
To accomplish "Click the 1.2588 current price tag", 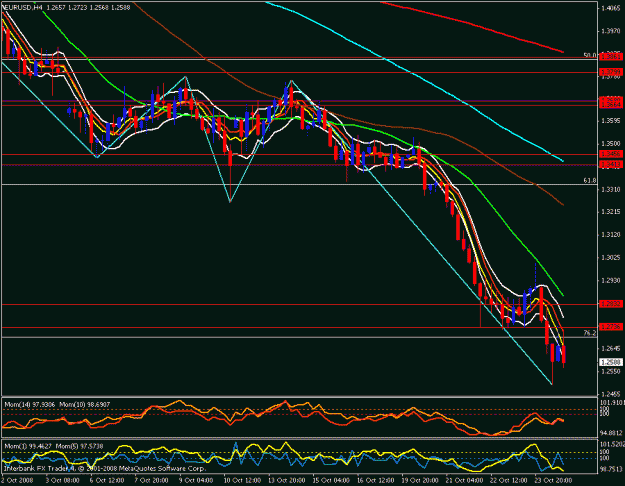I will 611,362.
